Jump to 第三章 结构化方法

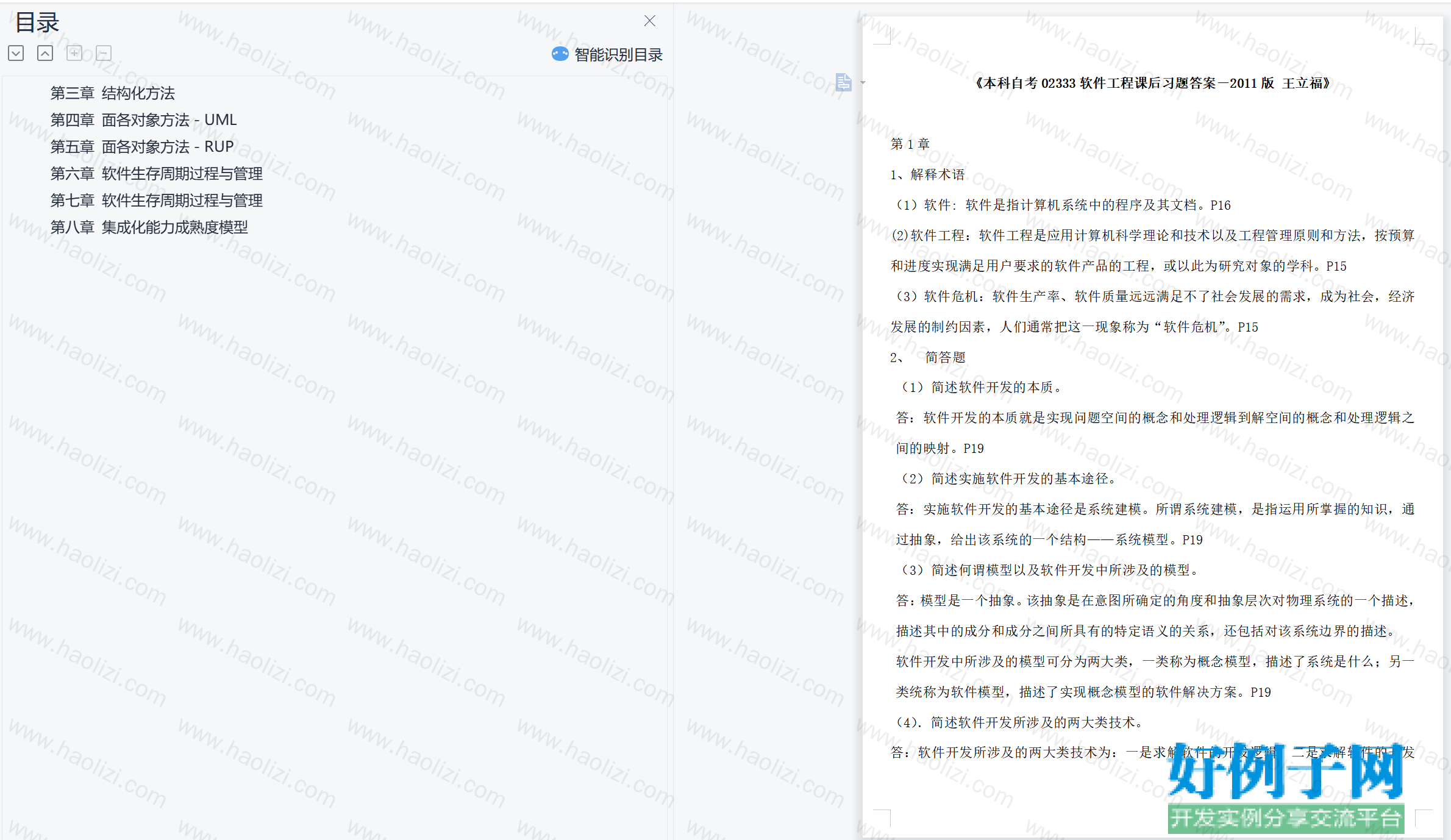[x=113, y=93]
